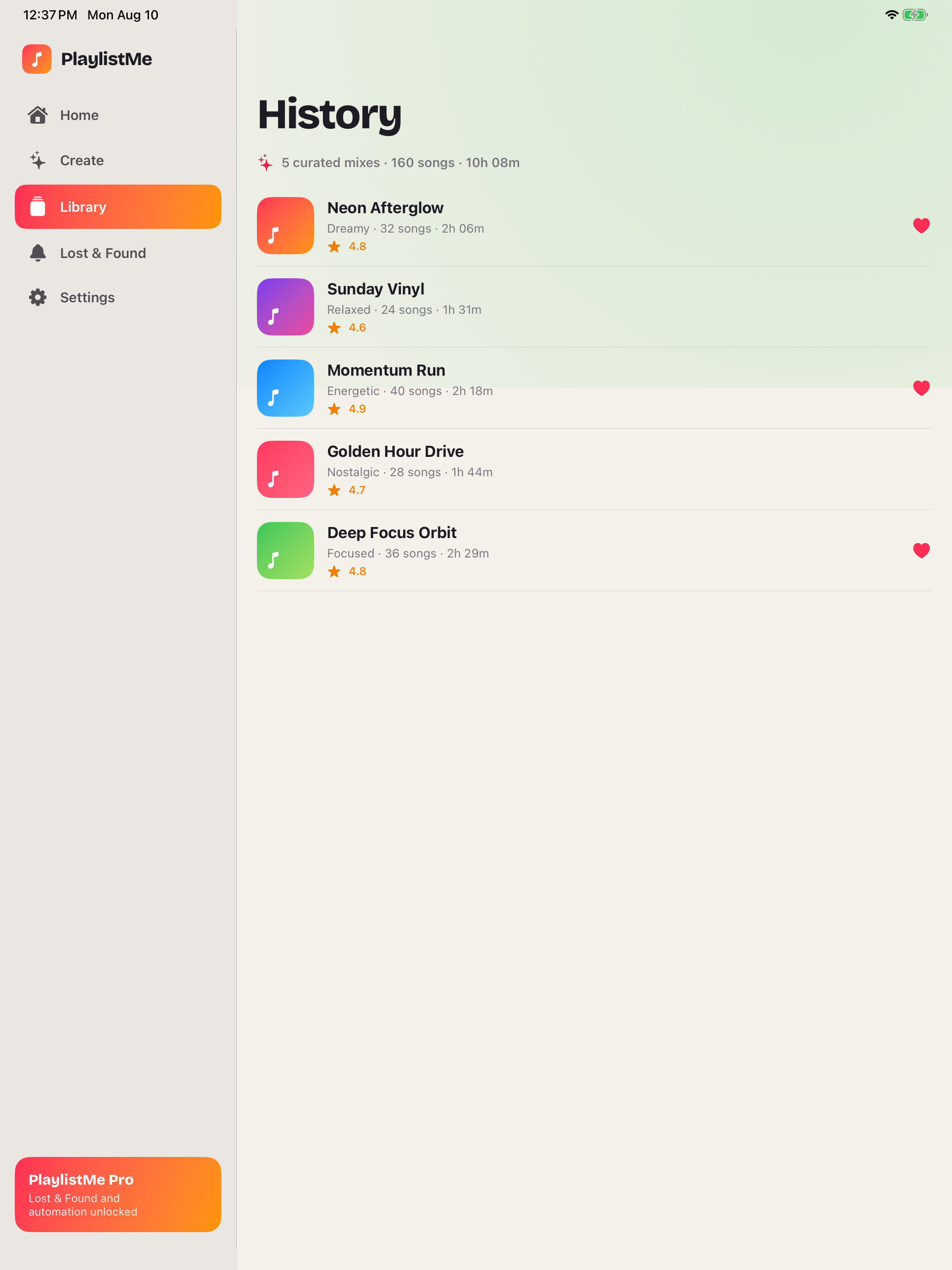The width and height of the screenshot is (952, 1270).
Task: Open the Home sidebar item
Action: click(118, 115)
